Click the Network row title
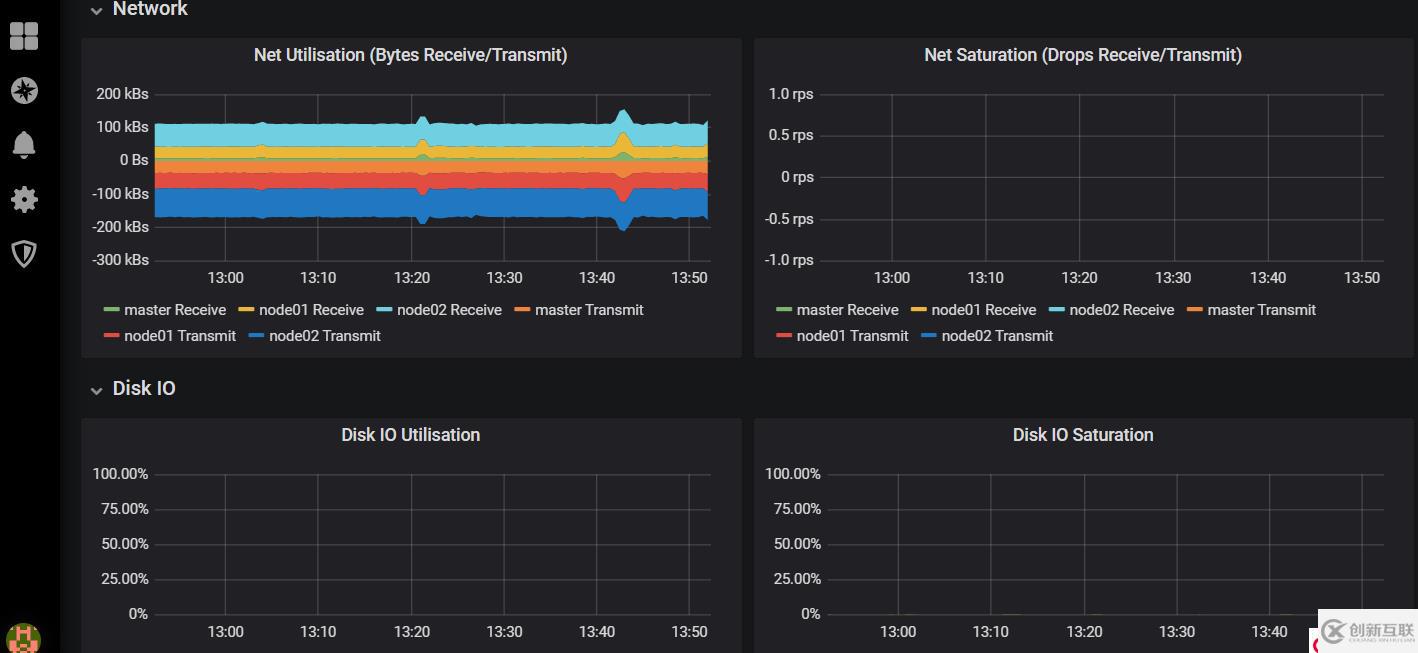This screenshot has width=1418, height=653. pyautogui.click(x=150, y=9)
